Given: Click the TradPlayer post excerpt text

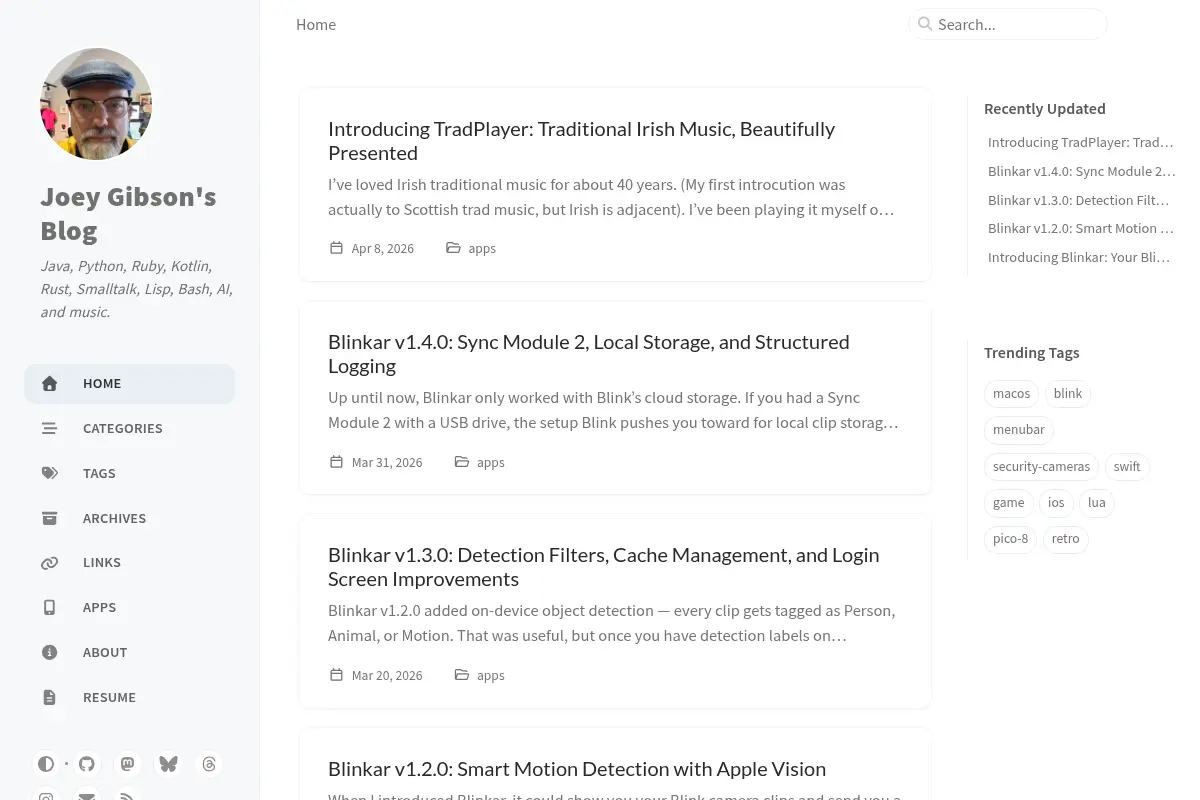Looking at the screenshot, I should [612, 197].
